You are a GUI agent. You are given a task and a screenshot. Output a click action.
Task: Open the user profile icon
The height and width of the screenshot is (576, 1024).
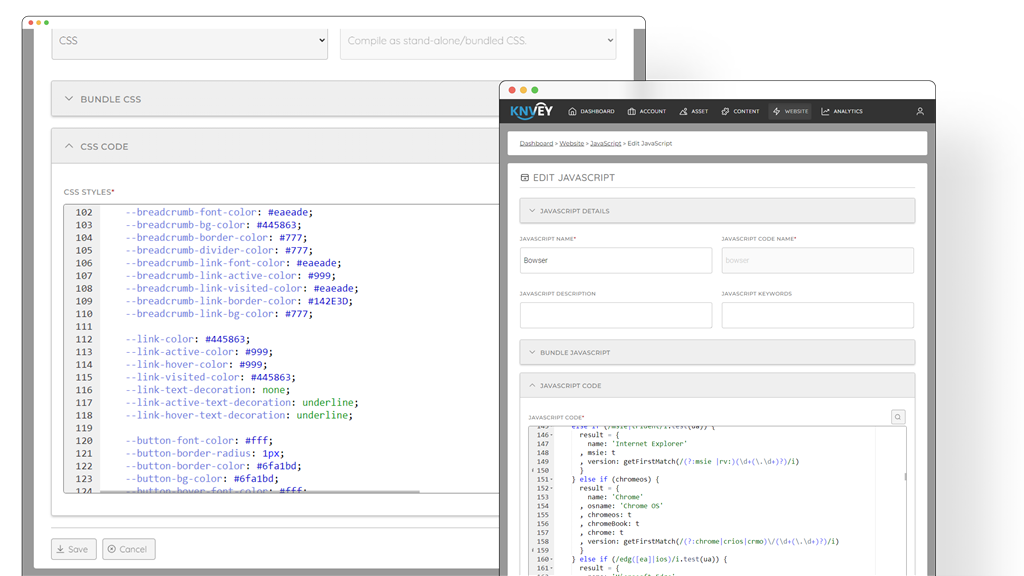click(x=920, y=111)
